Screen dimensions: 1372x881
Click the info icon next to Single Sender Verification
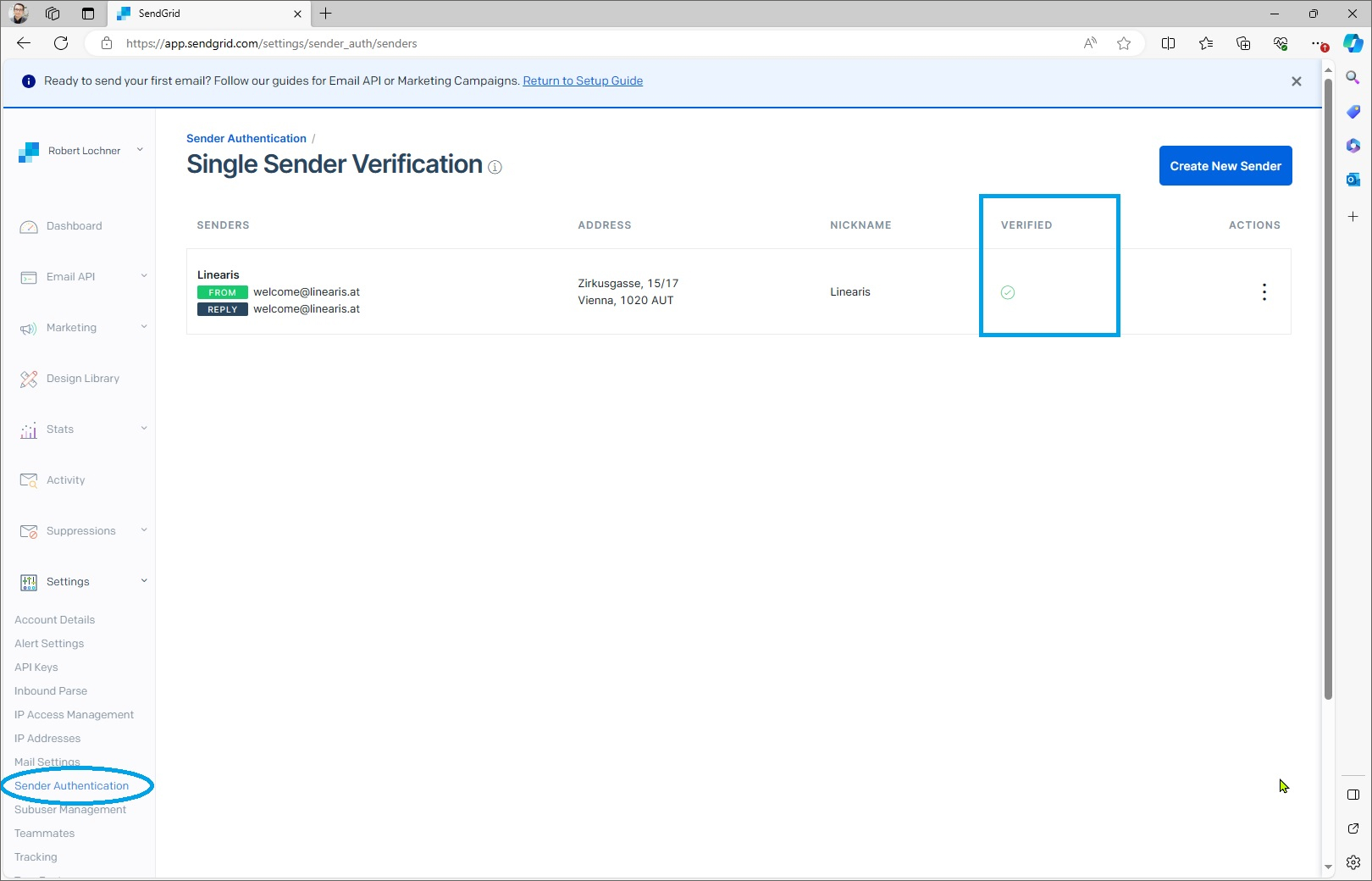[x=495, y=167]
